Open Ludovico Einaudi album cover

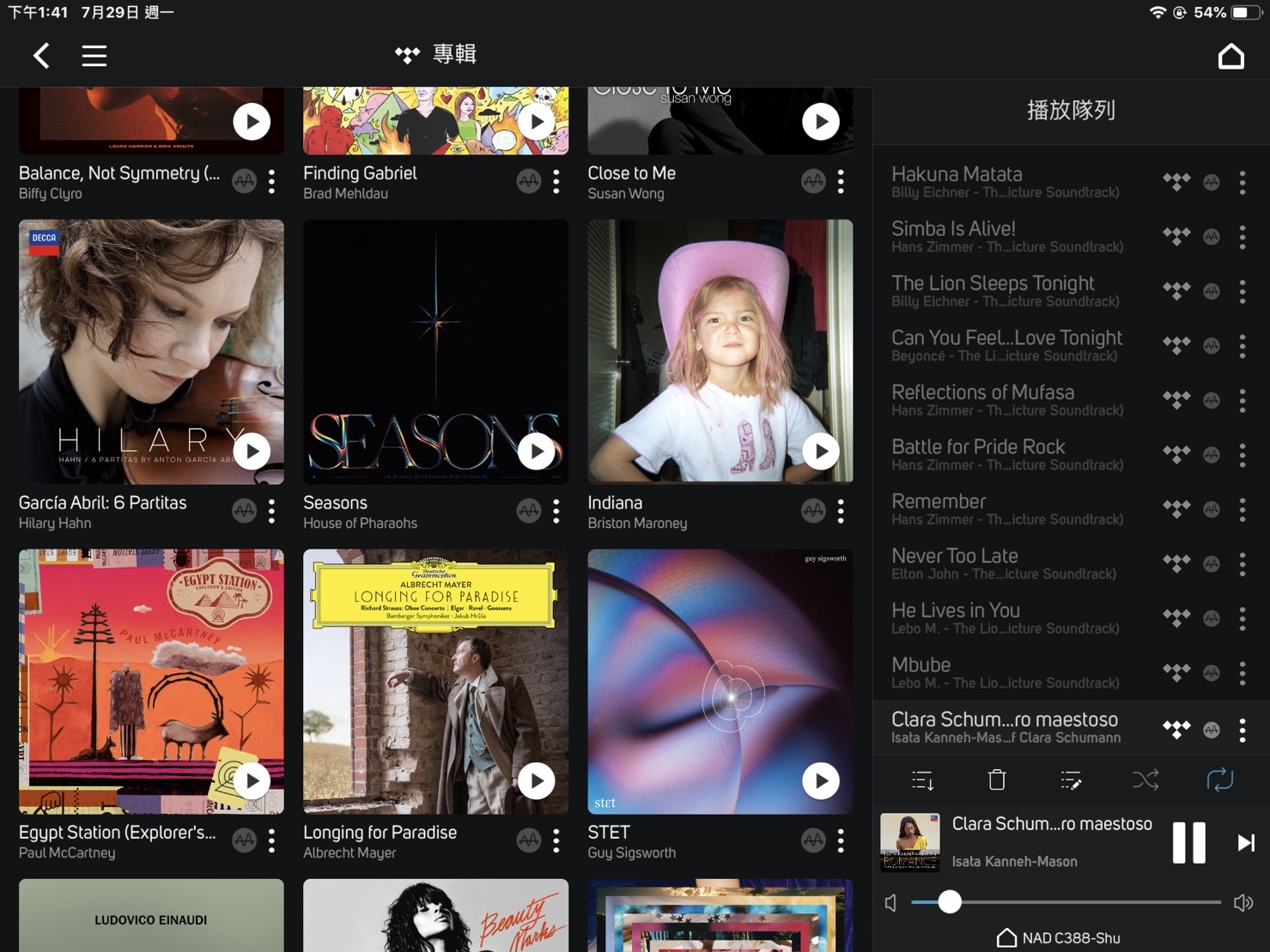pos(151,915)
